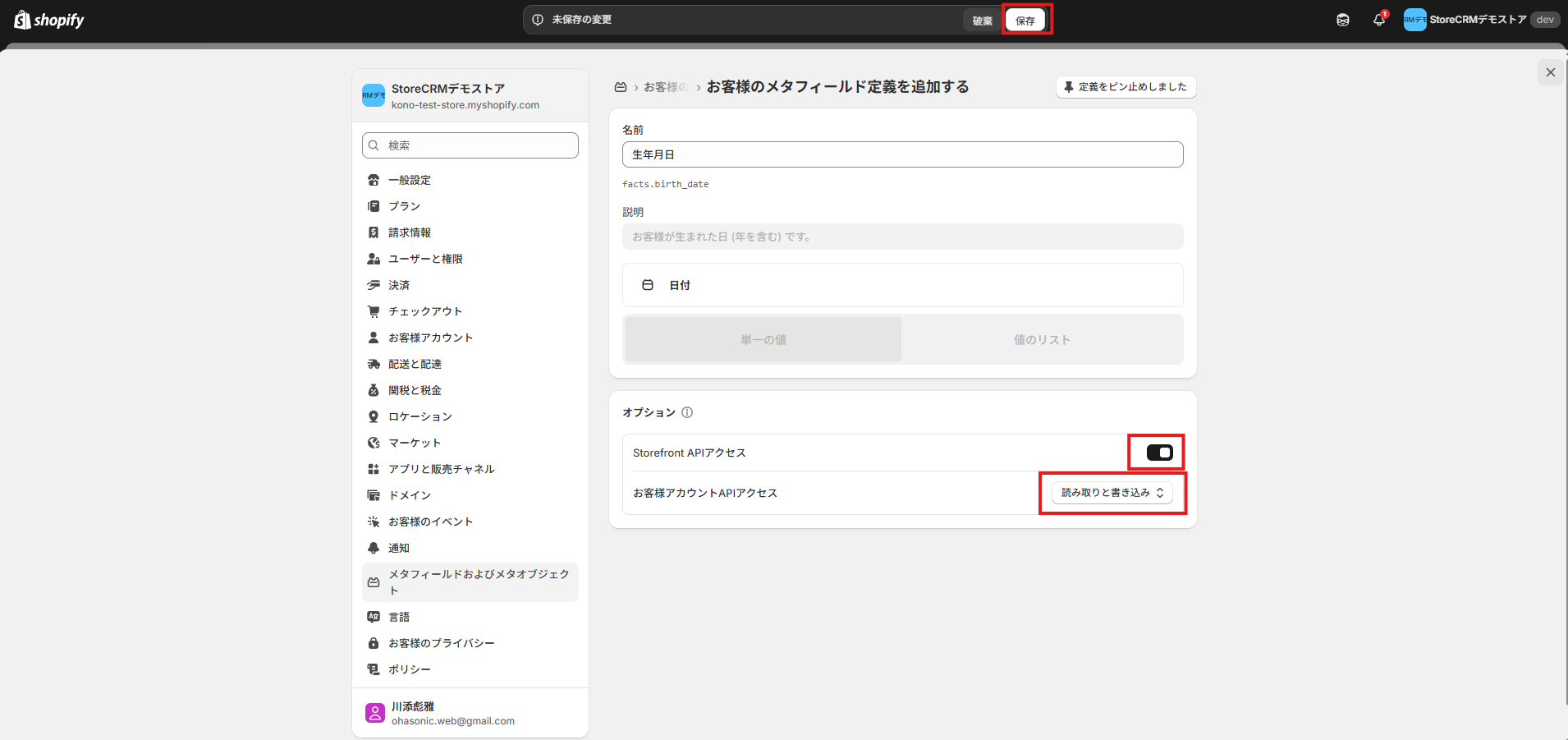
Task: Open the Sidekick assistant icon in top bar
Action: (x=1343, y=20)
